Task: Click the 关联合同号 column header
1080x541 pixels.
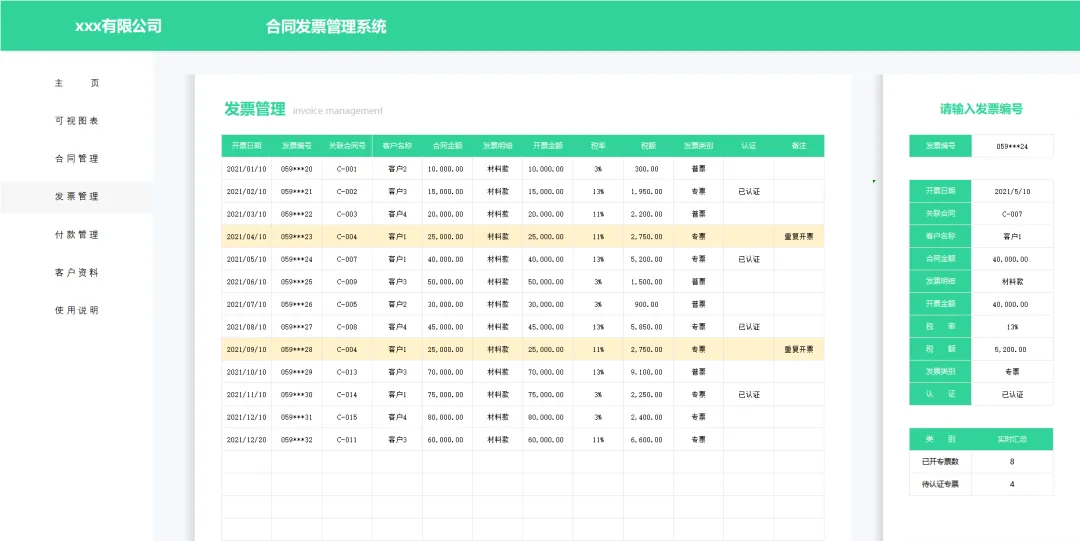Action: tap(346, 146)
